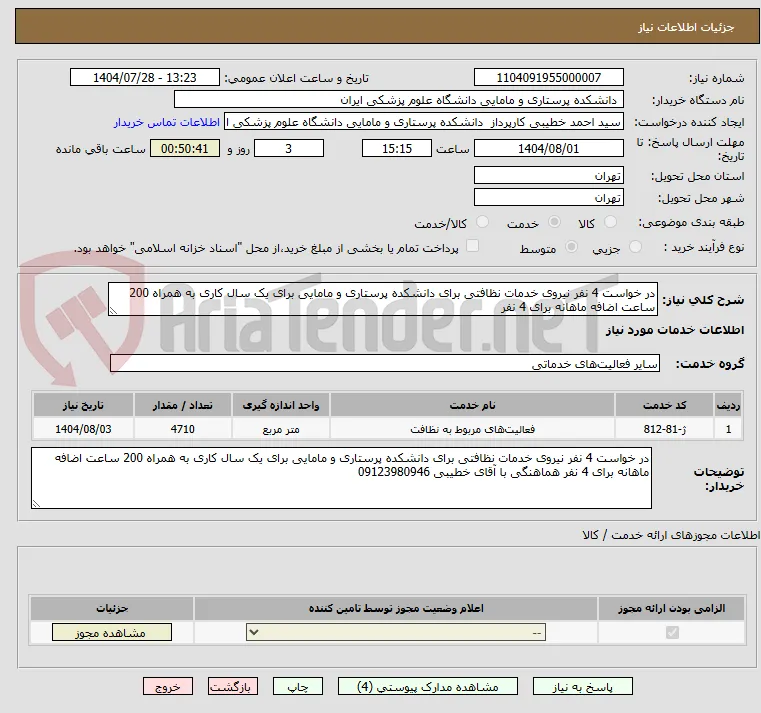Click the ردیف column header

pyautogui.click(x=728, y=405)
